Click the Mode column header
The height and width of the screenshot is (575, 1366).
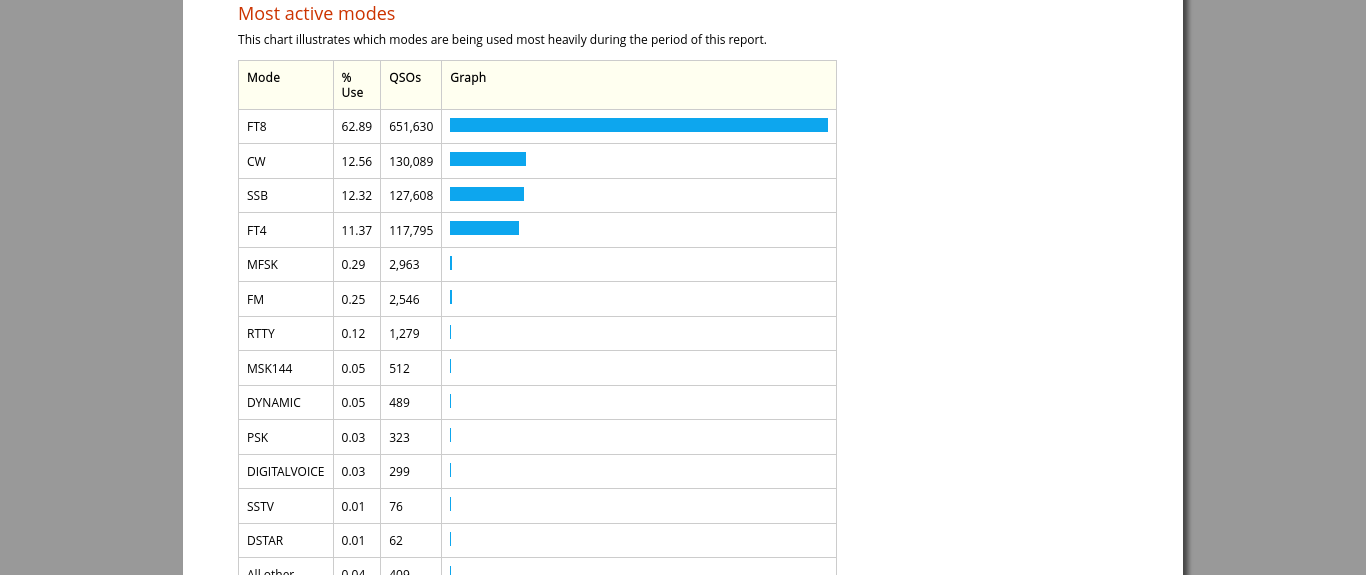click(x=263, y=78)
